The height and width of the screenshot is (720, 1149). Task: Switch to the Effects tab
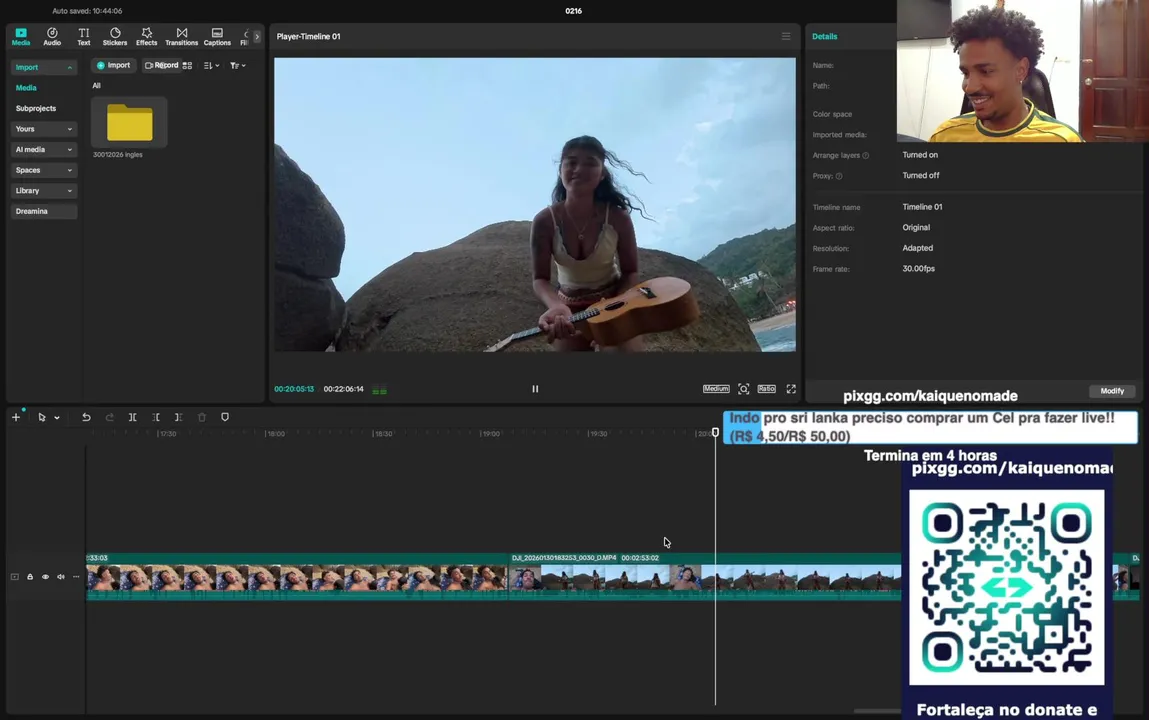147,37
